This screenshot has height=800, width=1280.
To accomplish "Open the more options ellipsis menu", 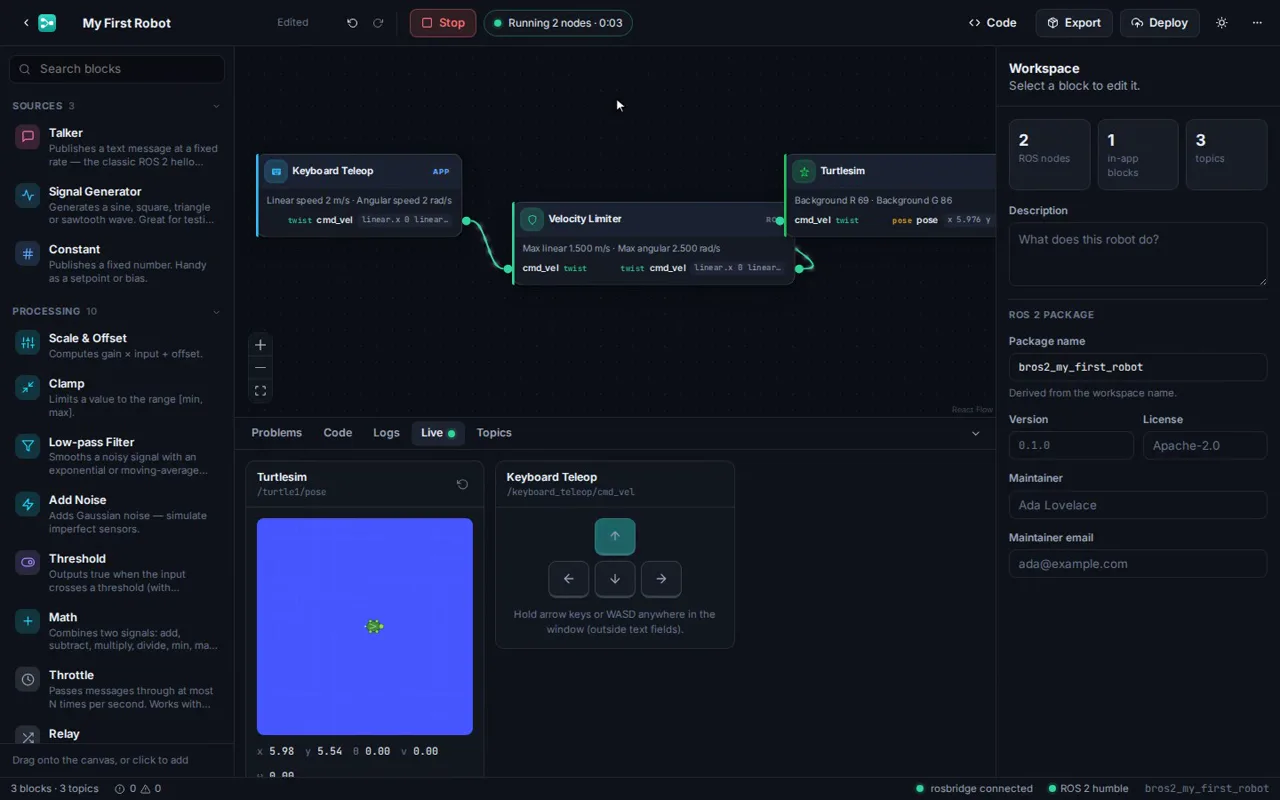I will [1257, 23].
